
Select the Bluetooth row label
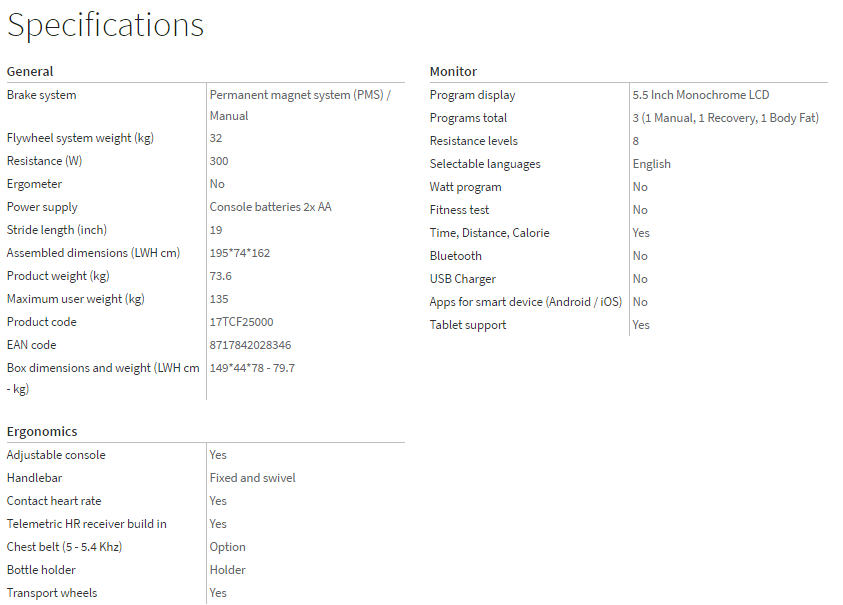[455, 256]
